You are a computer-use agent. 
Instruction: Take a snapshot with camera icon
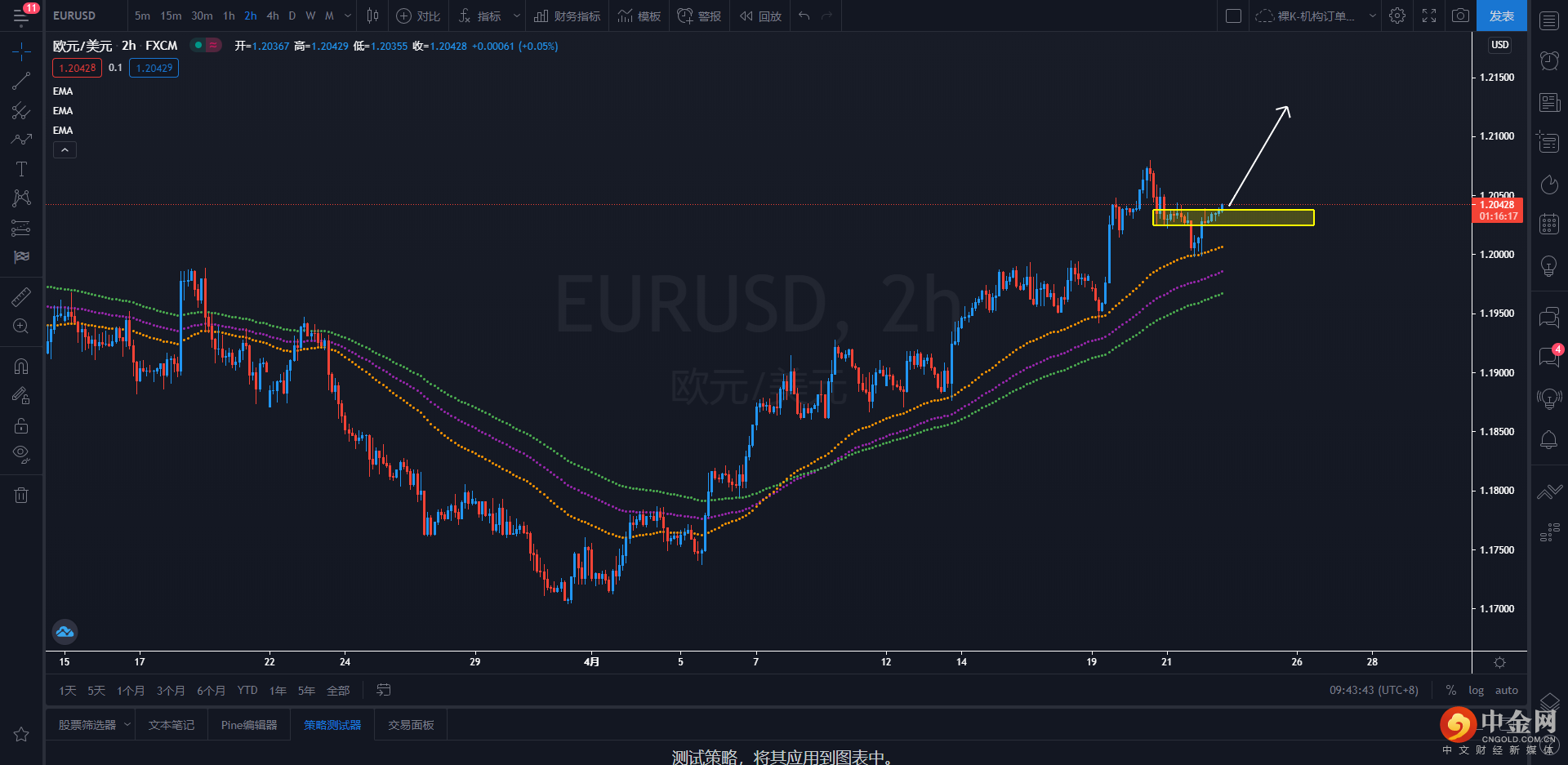[1460, 16]
